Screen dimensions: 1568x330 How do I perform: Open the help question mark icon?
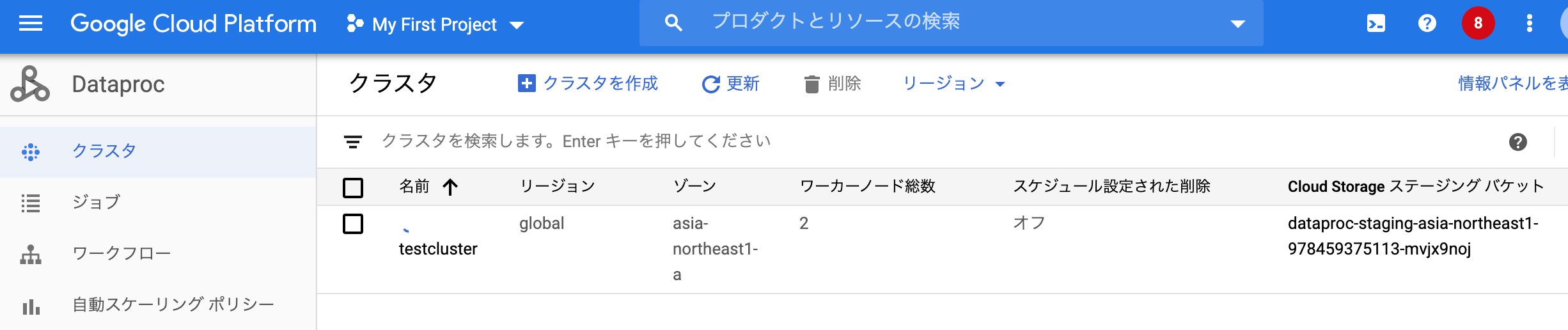[x=1427, y=24]
